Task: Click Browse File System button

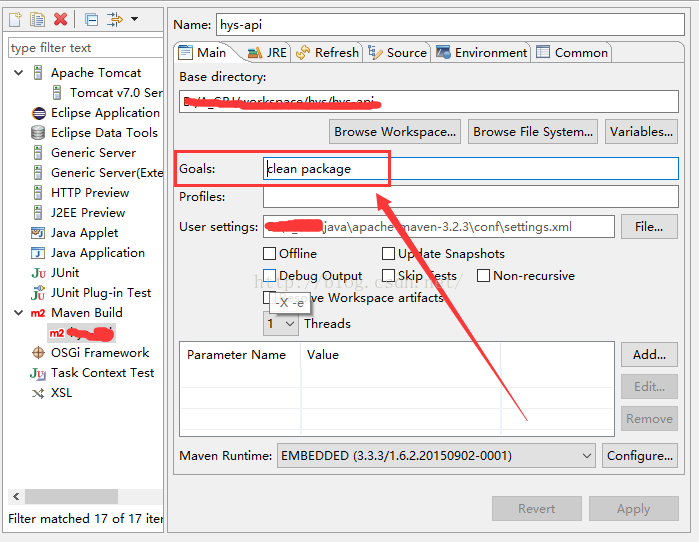Action: coord(533,131)
